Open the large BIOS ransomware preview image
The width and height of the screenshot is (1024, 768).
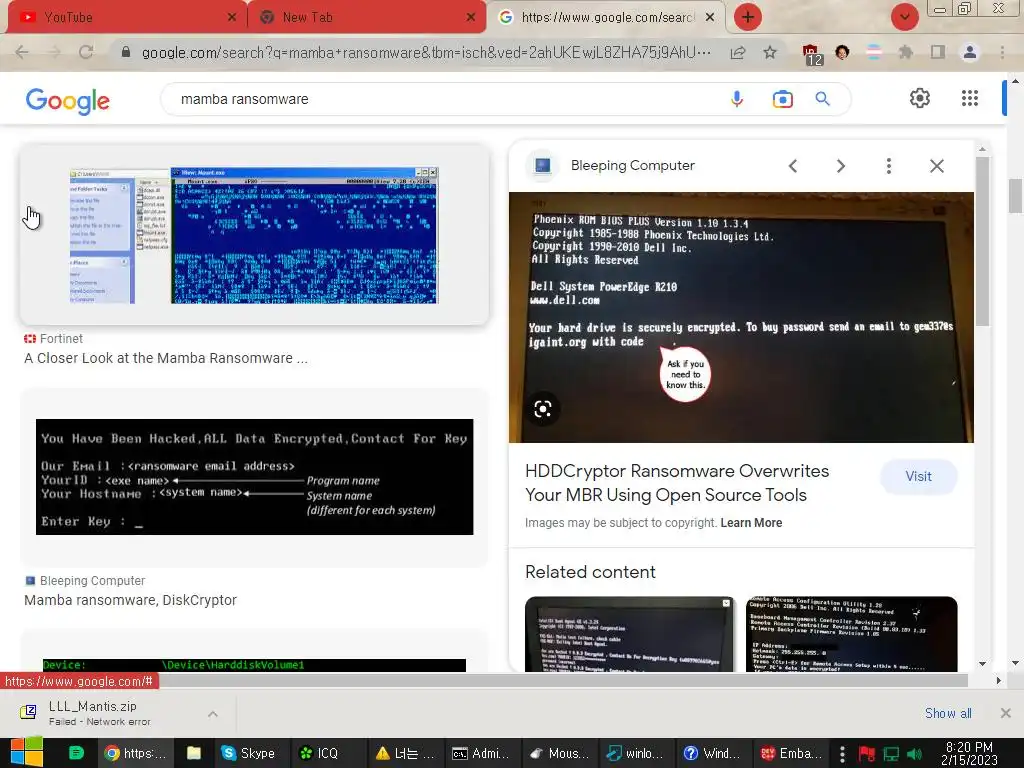click(x=741, y=317)
